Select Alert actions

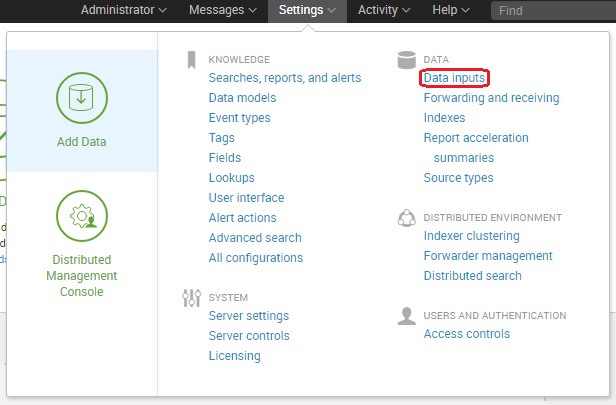pos(242,218)
